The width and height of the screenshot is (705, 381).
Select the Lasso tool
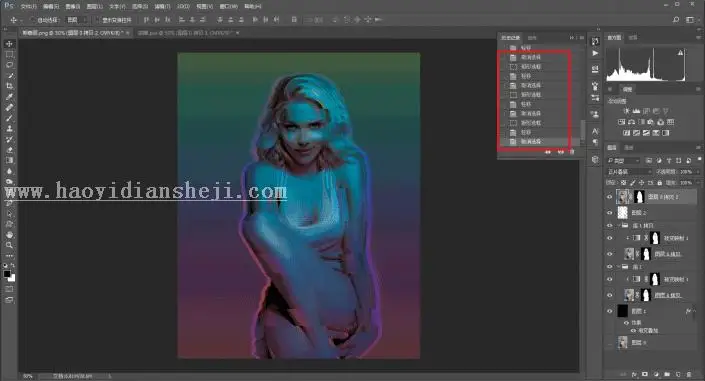click(9, 65)
